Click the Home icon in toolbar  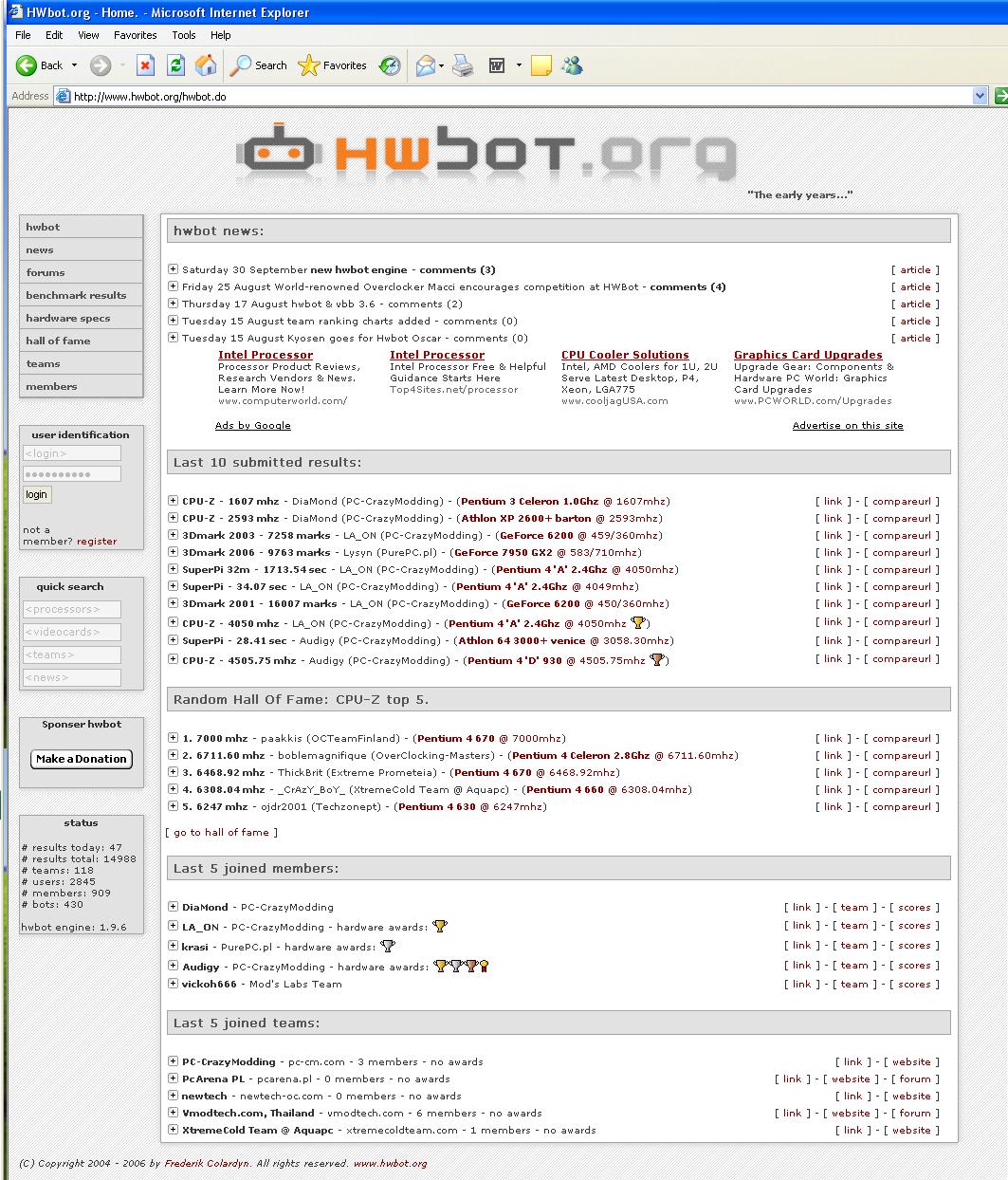206,65
